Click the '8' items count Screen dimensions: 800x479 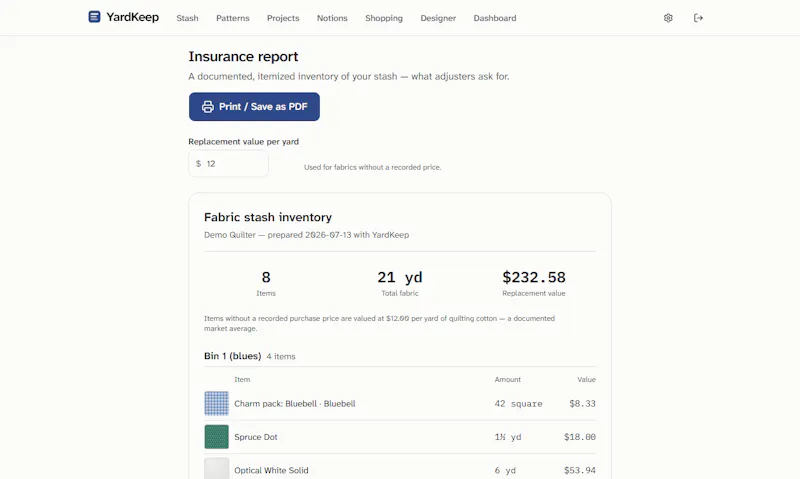point(266,277)
